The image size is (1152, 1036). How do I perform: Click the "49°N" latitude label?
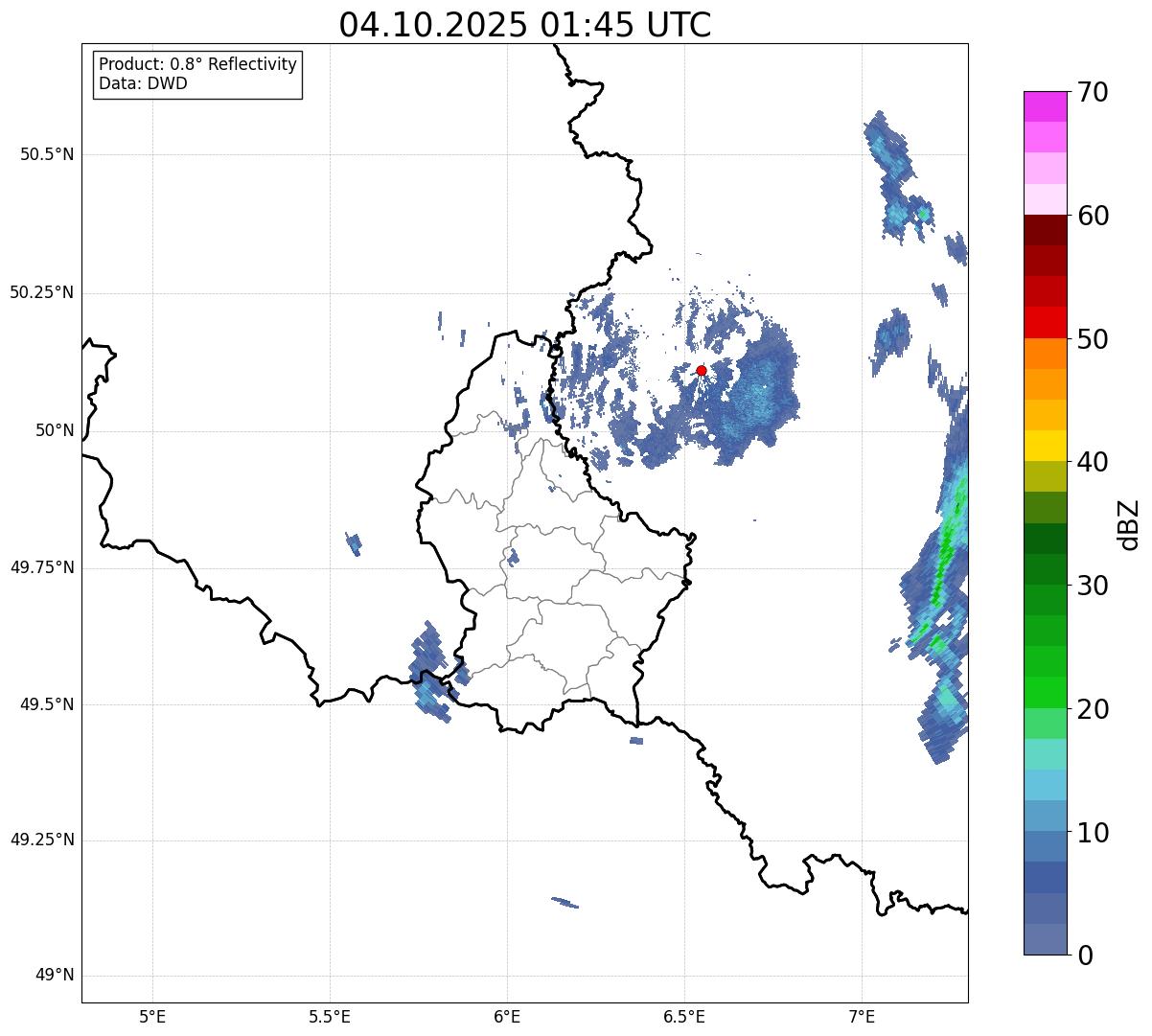(55, 976)
